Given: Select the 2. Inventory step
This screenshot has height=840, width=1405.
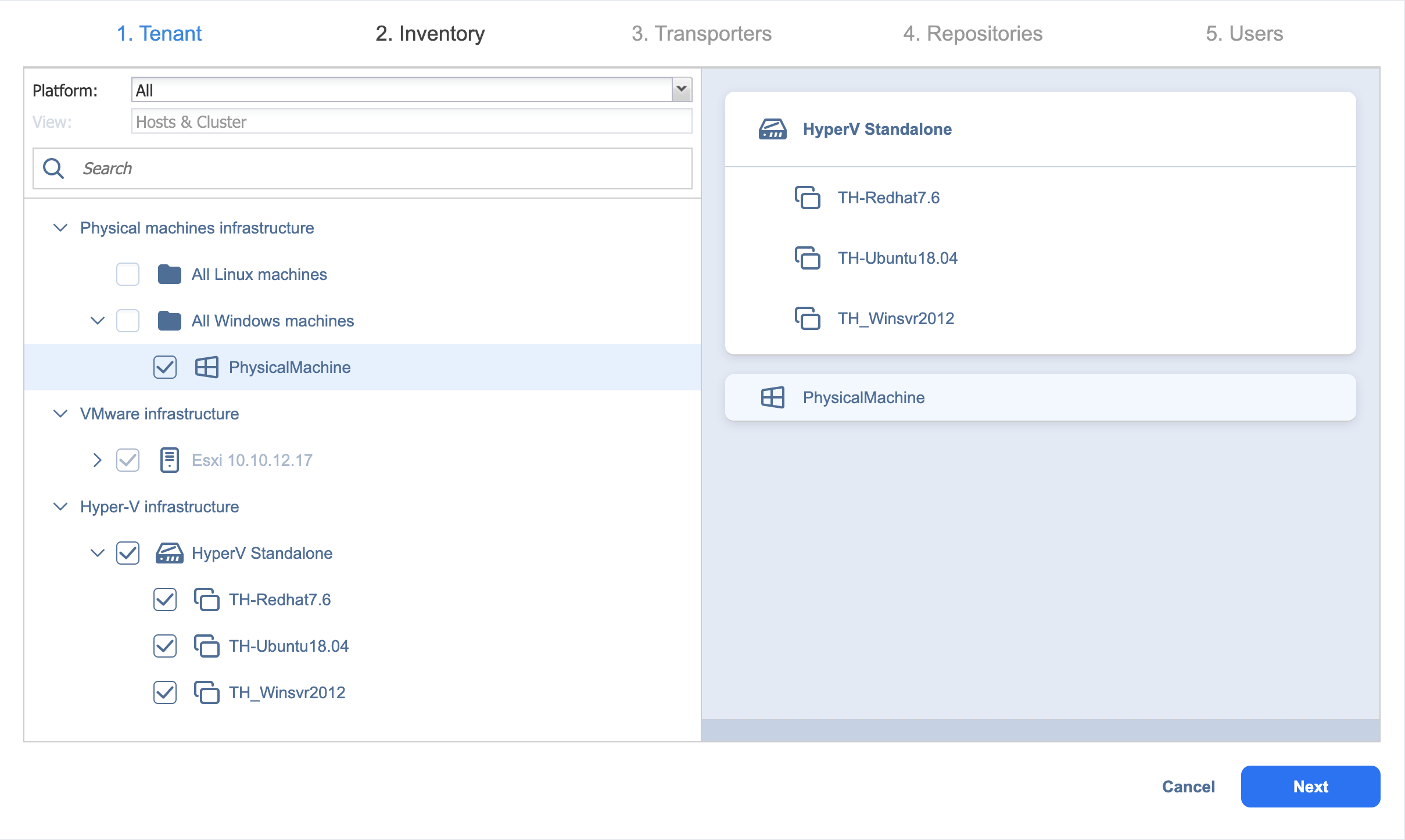Looking at the screenshot, I should 430,34.
